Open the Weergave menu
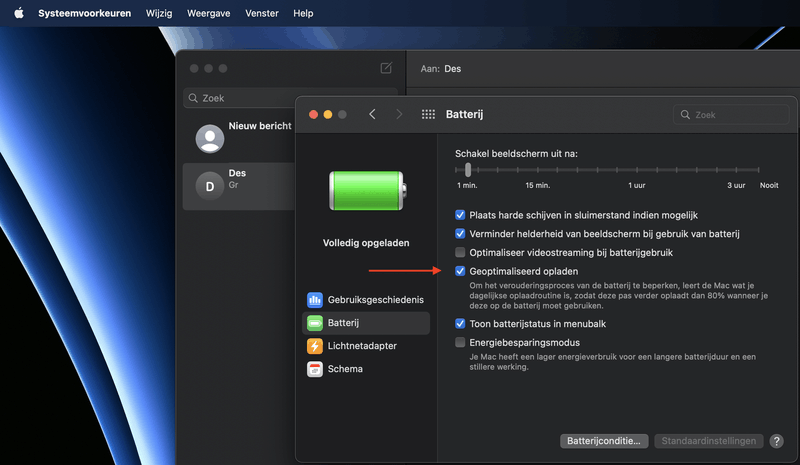The width and height of the screenshot is (800, 465). (x=208, y=13)
